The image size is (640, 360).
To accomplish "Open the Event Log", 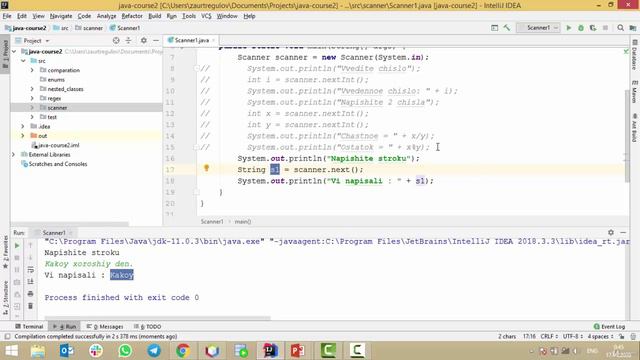I will 609,327.
